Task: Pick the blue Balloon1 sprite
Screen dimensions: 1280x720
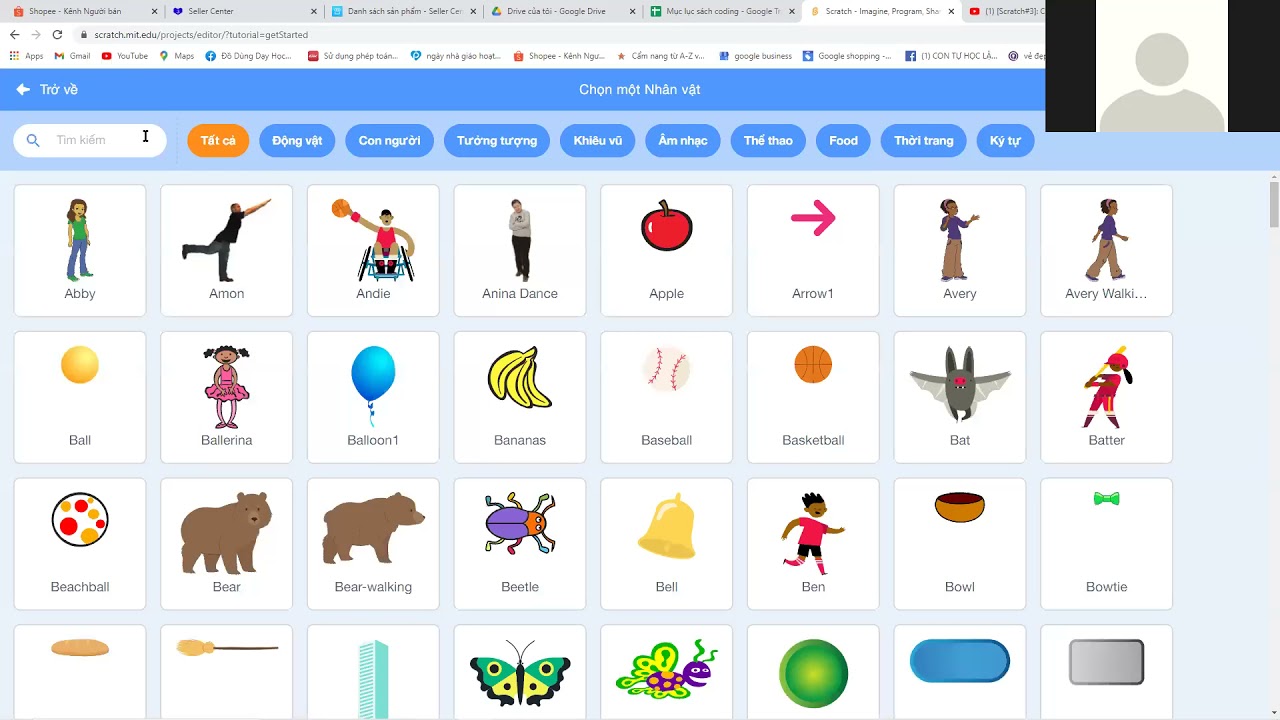Action: click(x=373, y=397)
